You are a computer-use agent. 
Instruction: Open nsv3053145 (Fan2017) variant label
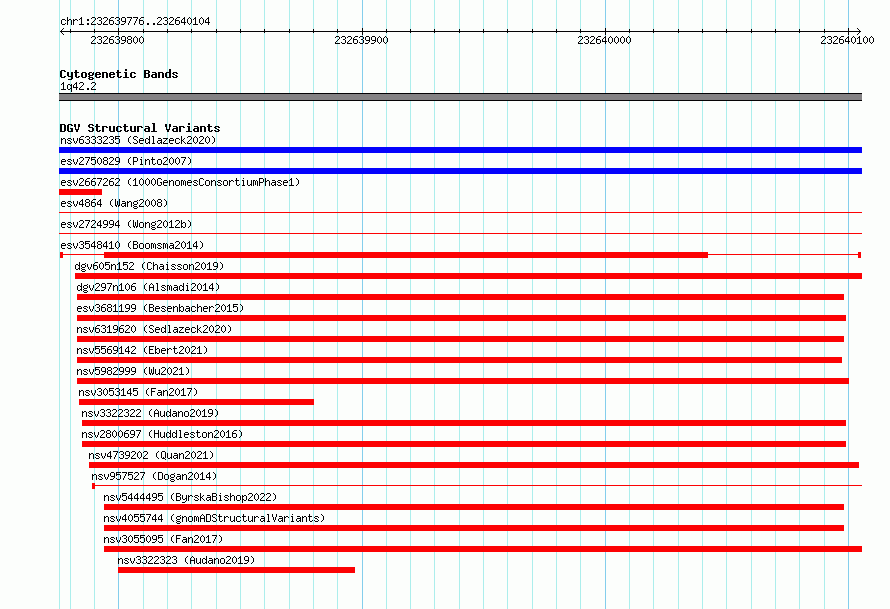pos(138,392)
